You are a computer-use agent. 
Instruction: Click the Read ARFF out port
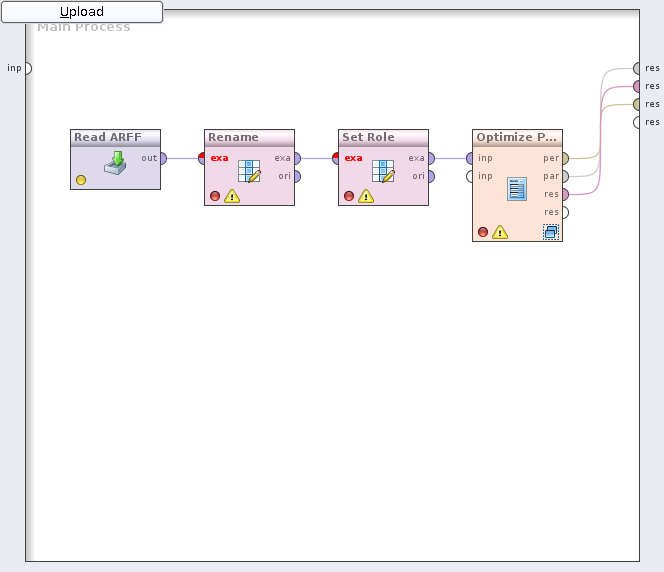pyautogui.click(x=163, y=158)
